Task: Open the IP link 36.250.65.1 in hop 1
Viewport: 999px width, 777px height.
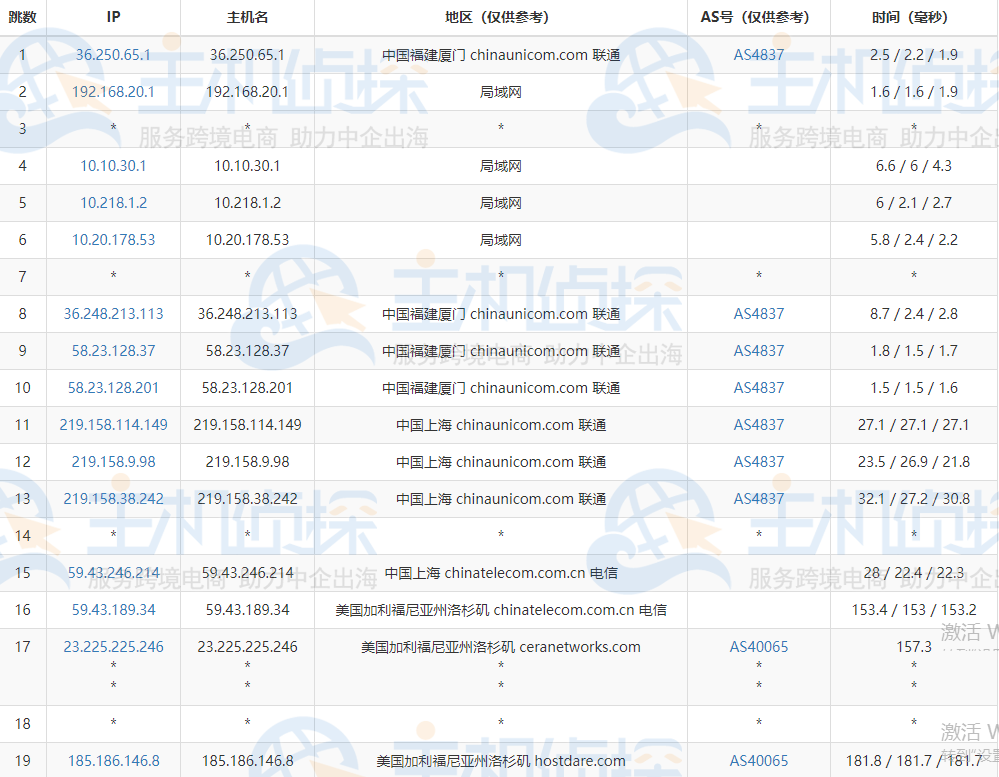Action: tap(112, 55)
